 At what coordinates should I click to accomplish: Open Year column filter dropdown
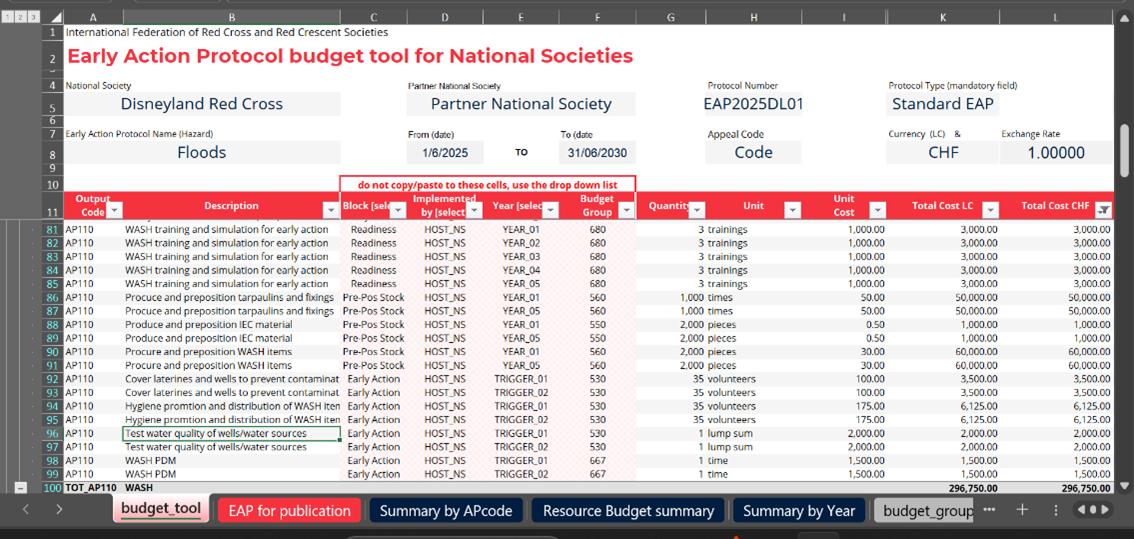click(550, 211)
